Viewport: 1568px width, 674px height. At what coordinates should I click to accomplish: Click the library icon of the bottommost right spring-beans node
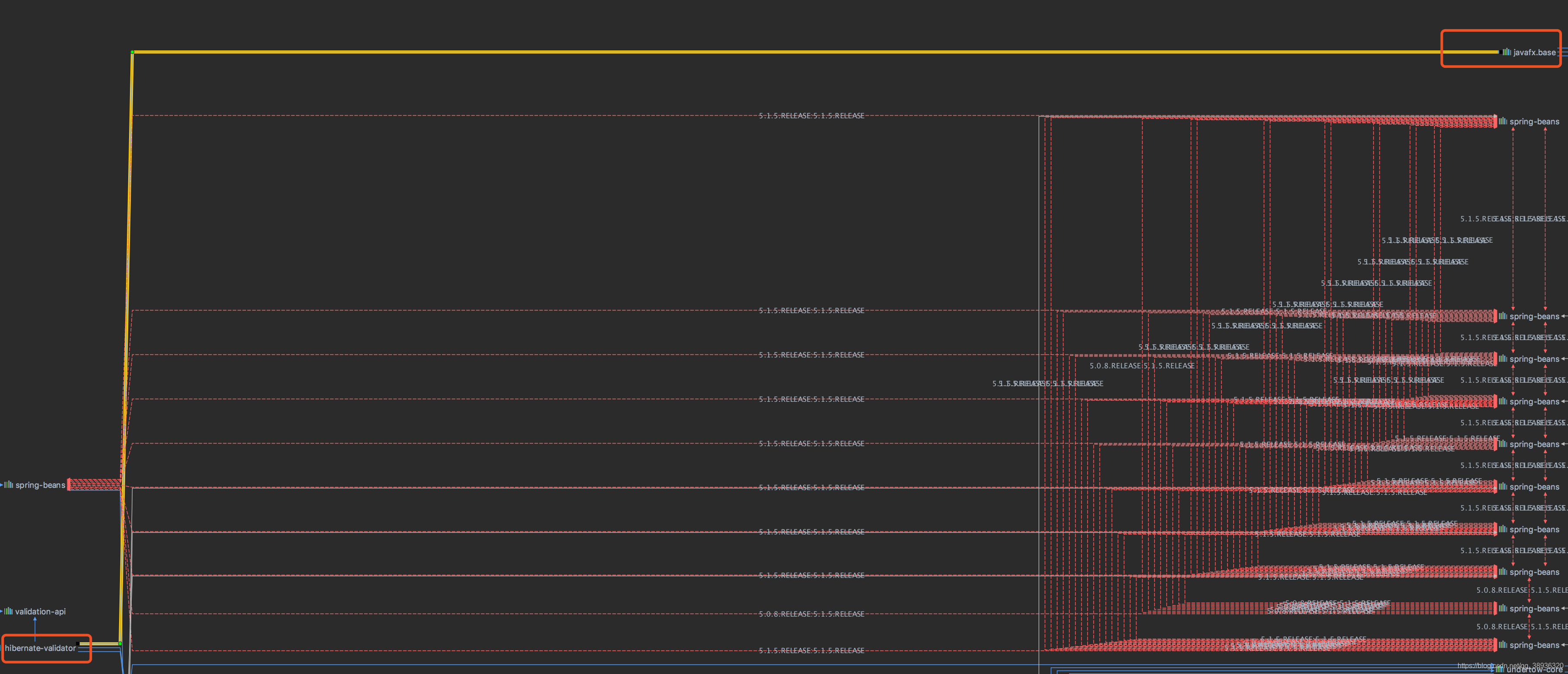[1503, 644]
